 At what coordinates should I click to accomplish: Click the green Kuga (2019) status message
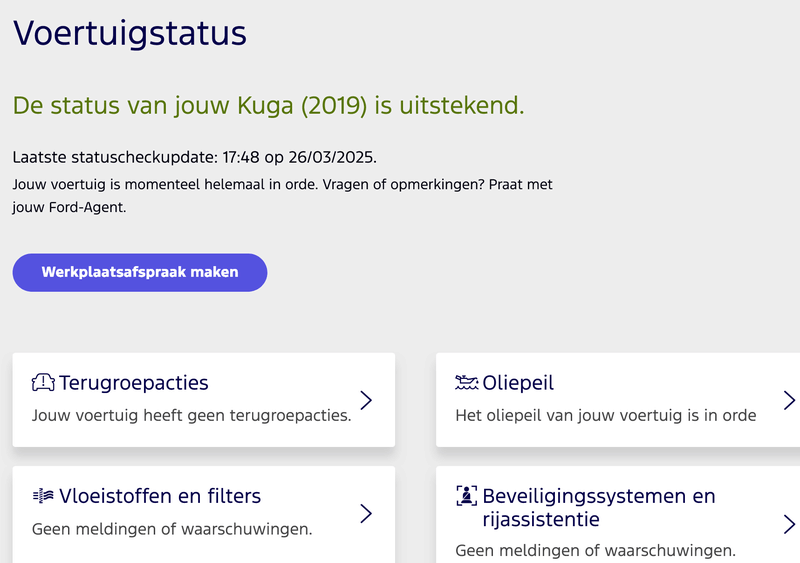268,105
